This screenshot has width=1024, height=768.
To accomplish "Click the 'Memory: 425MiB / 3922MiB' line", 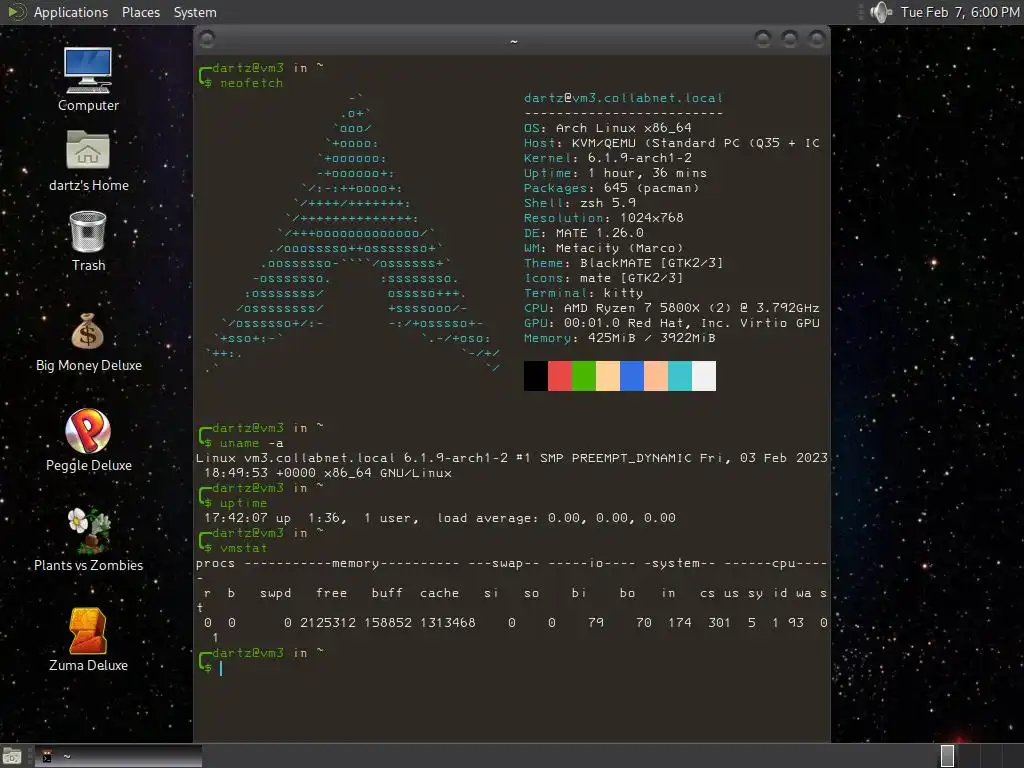I will [620, 338].
